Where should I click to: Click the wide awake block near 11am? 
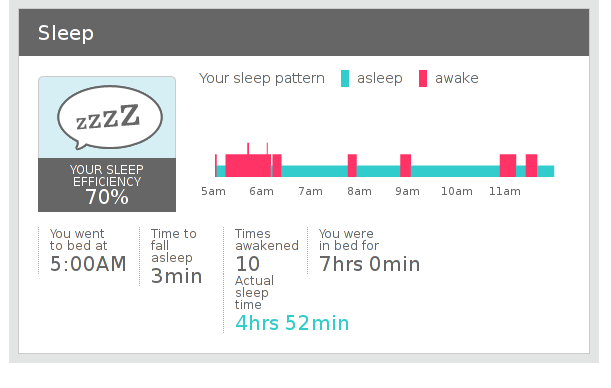tap(508, 166)
